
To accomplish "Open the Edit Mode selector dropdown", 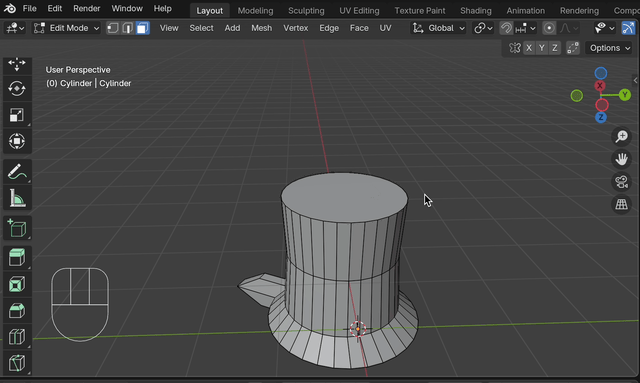I will point(67,28).
